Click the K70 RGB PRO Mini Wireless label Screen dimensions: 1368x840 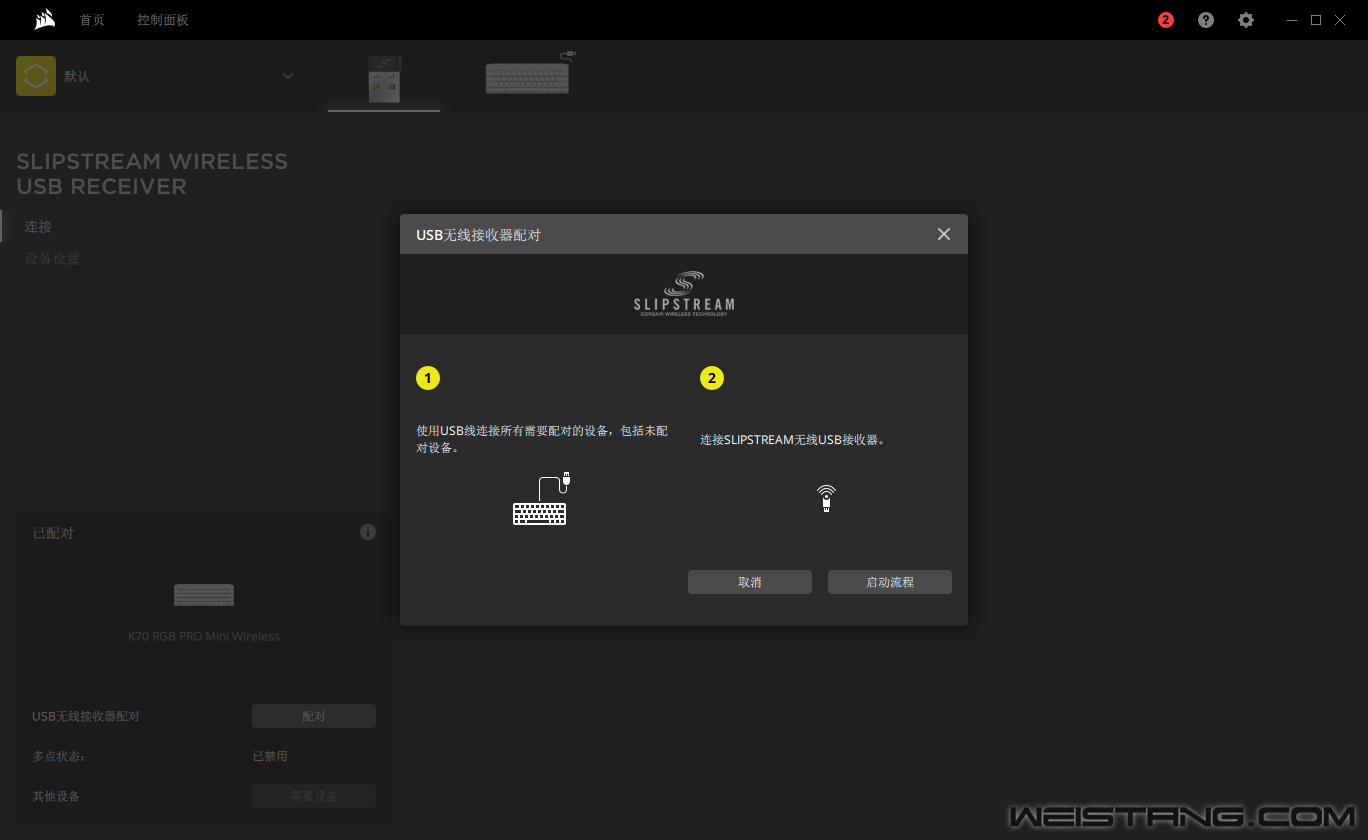204,636
